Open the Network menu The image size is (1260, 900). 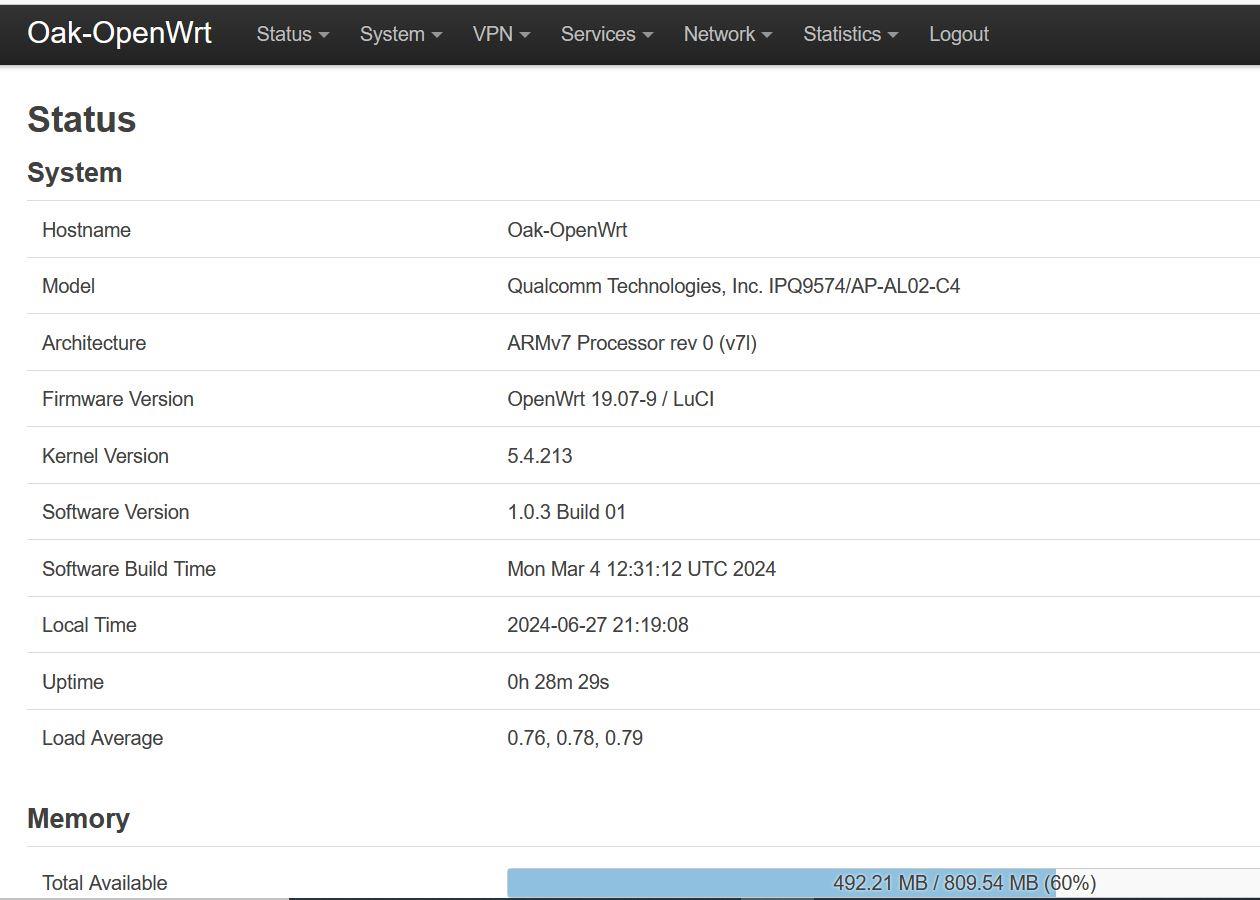[x=727, y=34]
